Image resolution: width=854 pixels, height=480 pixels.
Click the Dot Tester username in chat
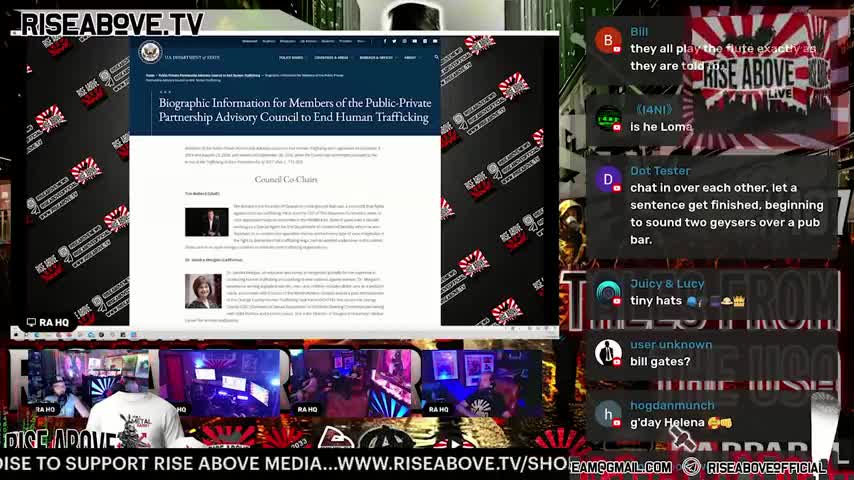pos(660,171)
